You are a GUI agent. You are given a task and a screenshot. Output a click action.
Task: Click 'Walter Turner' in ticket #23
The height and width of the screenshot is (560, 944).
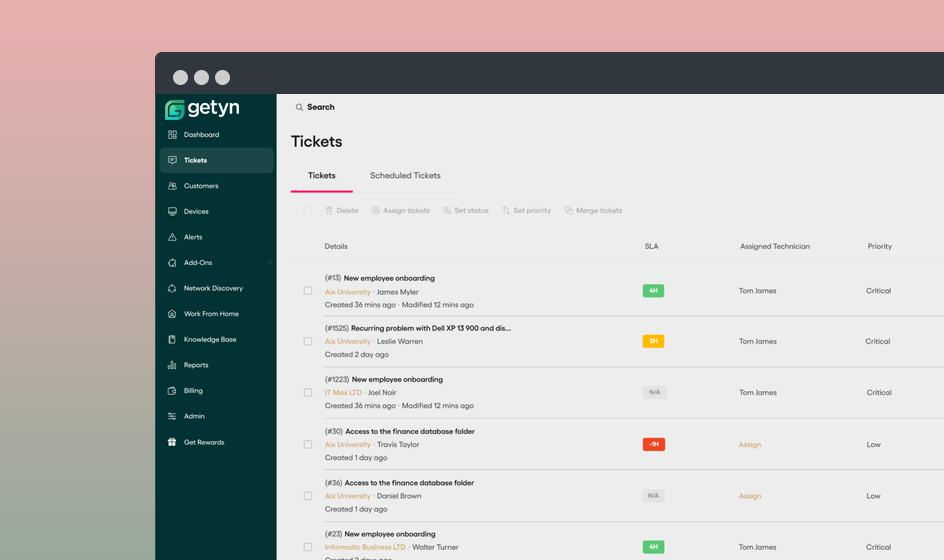435,547
